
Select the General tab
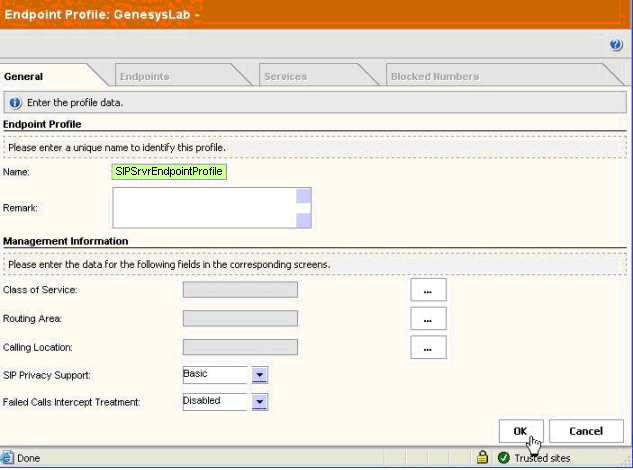[x=24, y=76]
